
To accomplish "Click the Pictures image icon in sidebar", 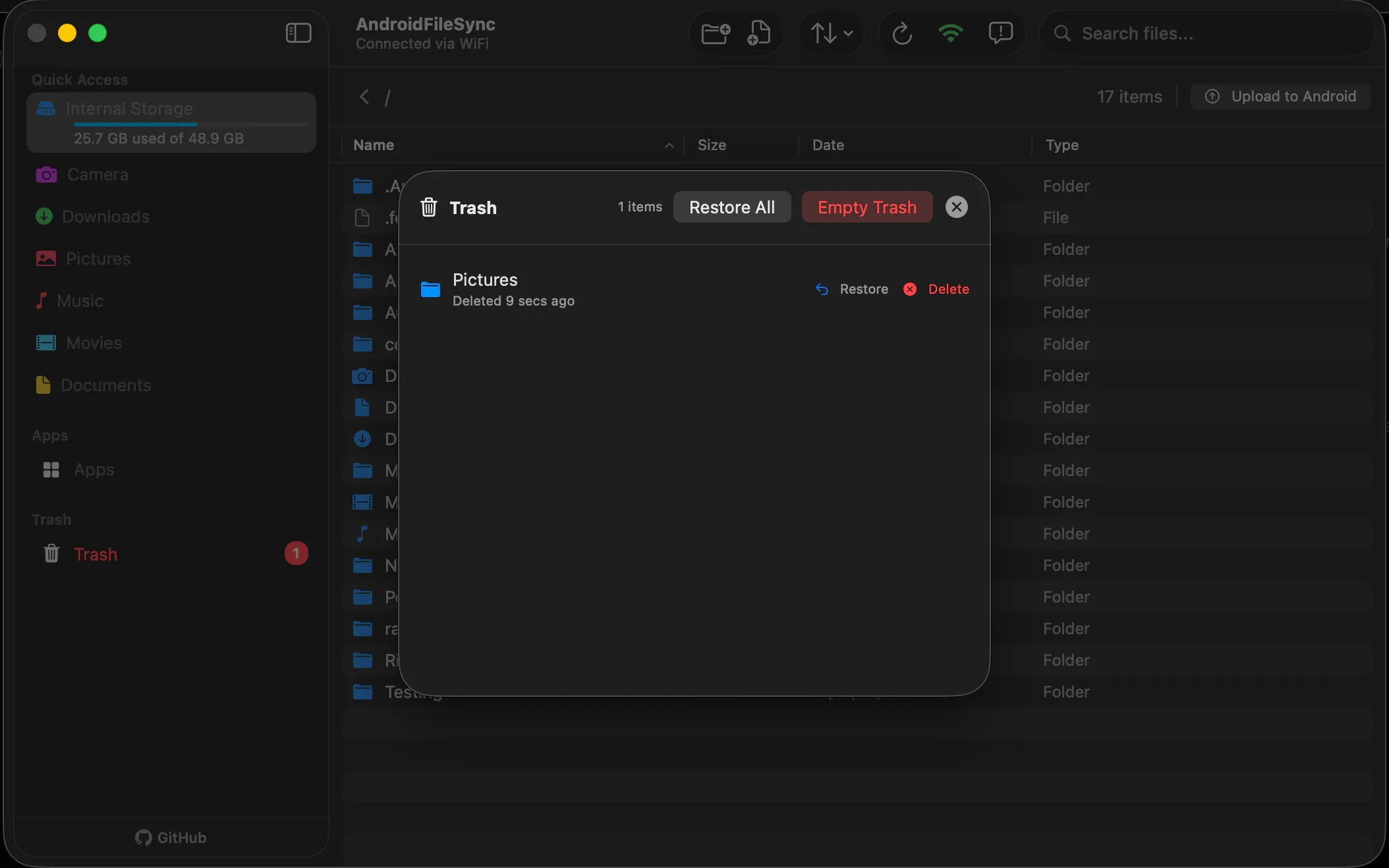I will [46, 258].
